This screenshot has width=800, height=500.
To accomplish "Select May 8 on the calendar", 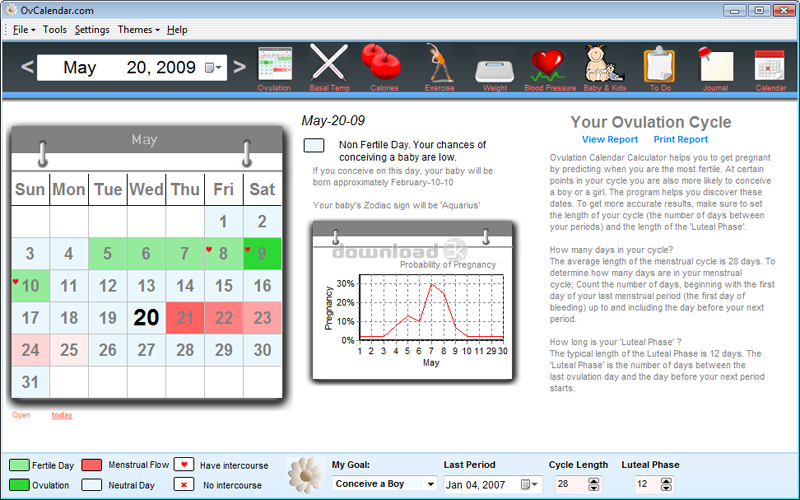I will point(223,254).
